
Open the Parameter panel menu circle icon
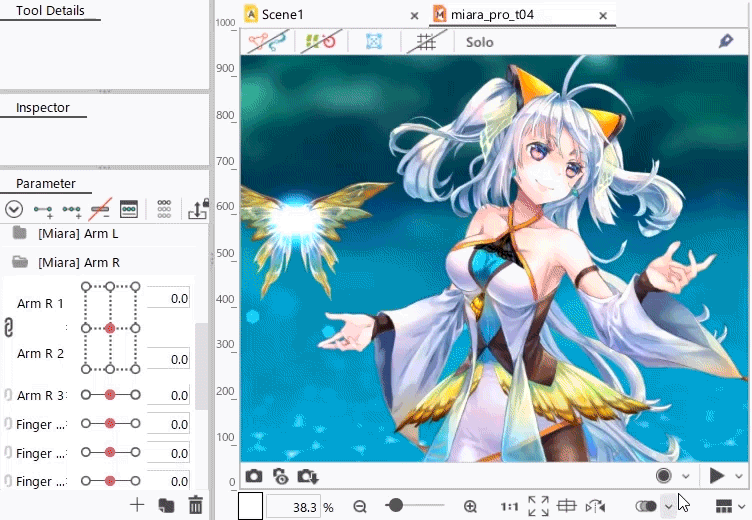tap(14, 209)
